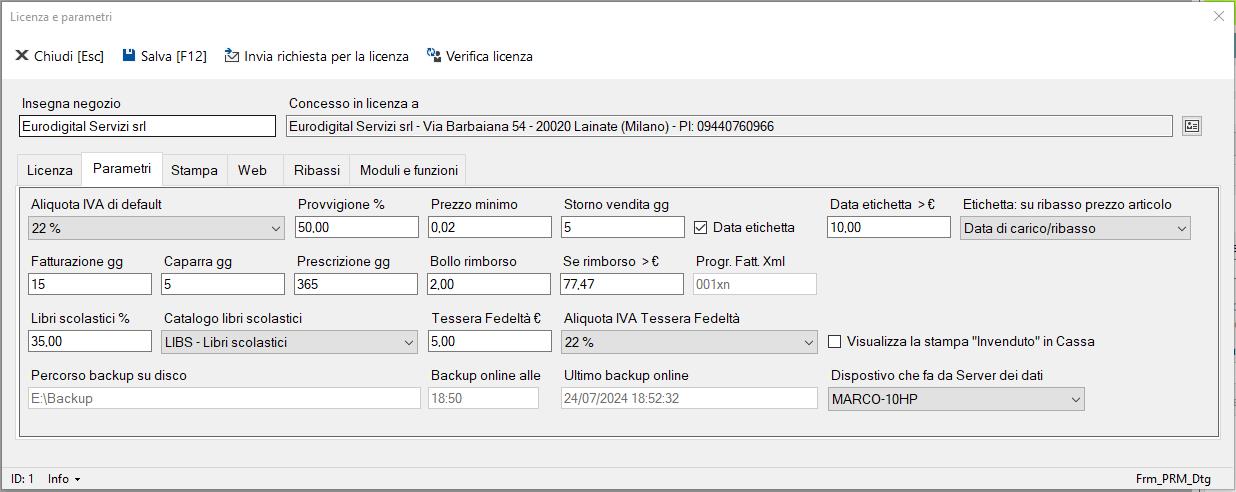Click the Frm_PRM_Dtg status bar text
The height and width of the screenshot is (492, 1236).
(x=1173, y=479)
